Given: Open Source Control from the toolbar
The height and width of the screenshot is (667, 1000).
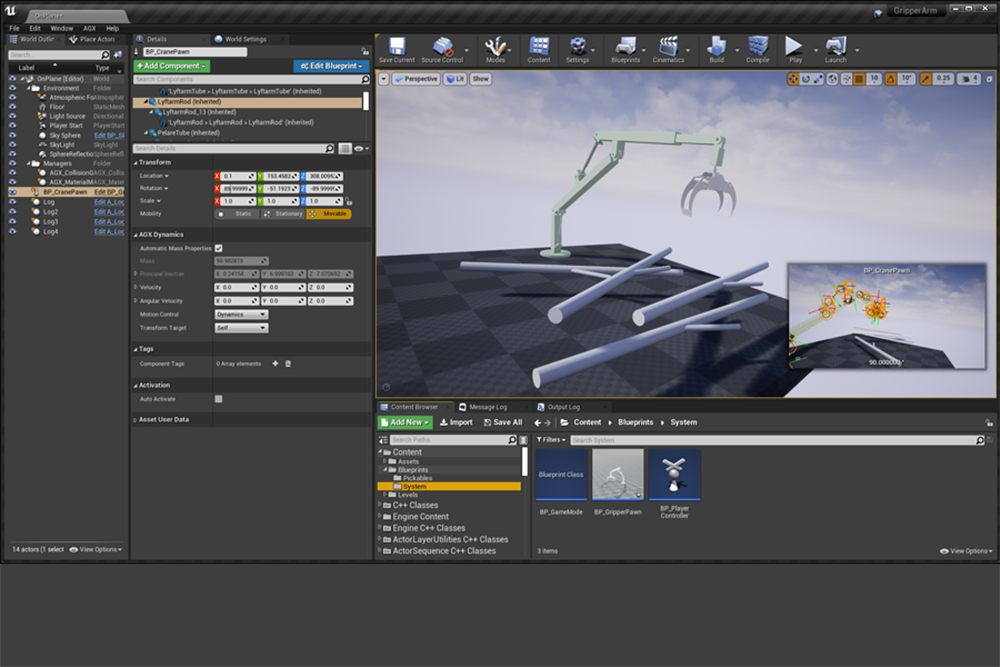Looking at the screenshot, I should coord(442,50).
